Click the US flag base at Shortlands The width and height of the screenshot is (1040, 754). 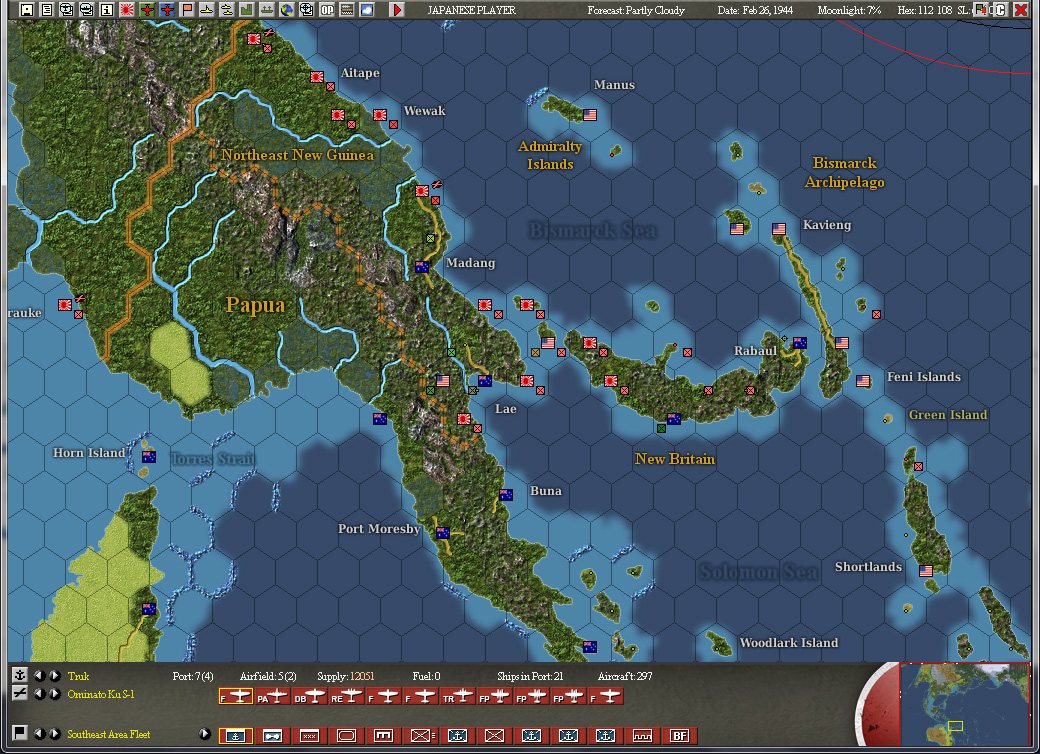(926, 570)
